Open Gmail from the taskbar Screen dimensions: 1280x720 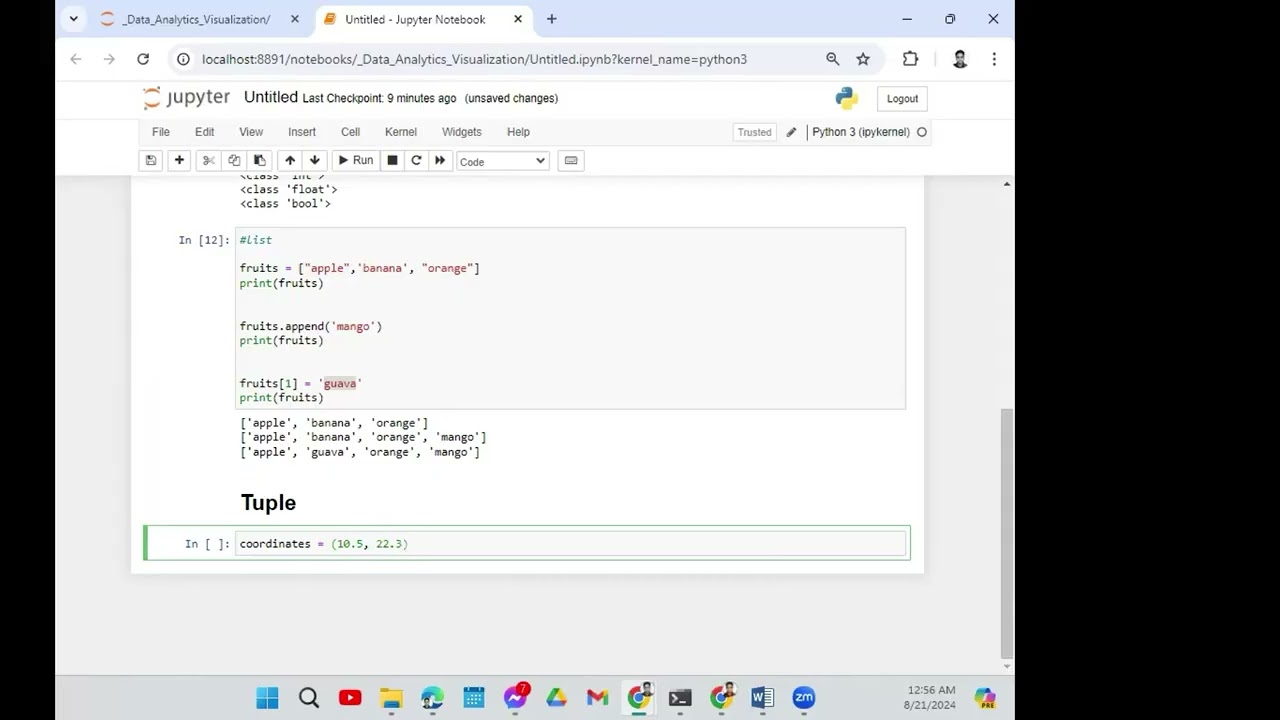pyautogui.click(x=597, y=698)
